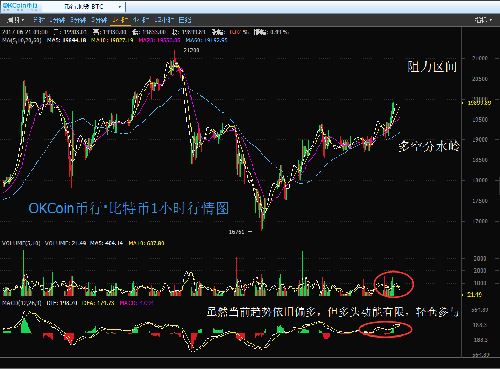
Task: Click the MACD indicator label
Action: pyautogui.click(x=22, y=303)
